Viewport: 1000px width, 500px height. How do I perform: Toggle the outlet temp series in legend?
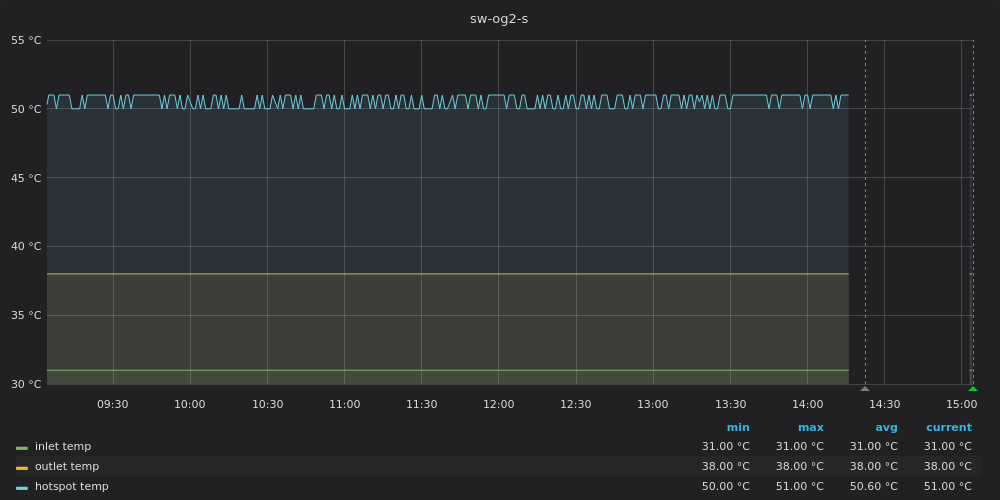pyautogui.click(x=67, y=467)
